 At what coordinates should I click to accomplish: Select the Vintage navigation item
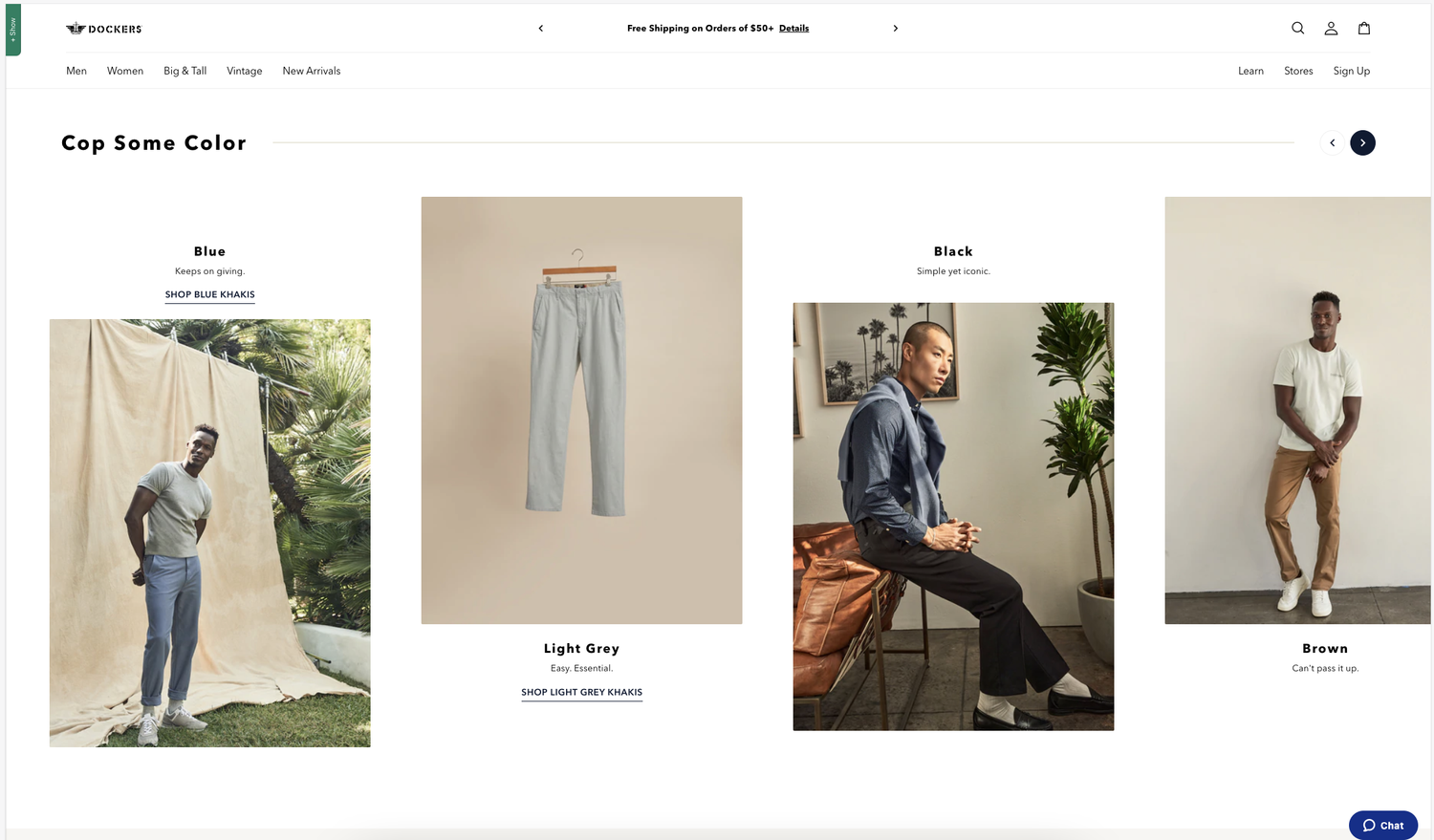click(245, 71)
